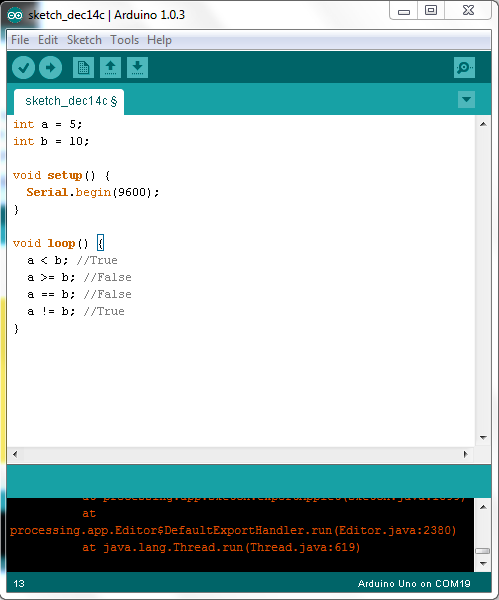Screen dimensions: 499x600
Task: Create a new sketch with New icon
Action: coord(83,68)
